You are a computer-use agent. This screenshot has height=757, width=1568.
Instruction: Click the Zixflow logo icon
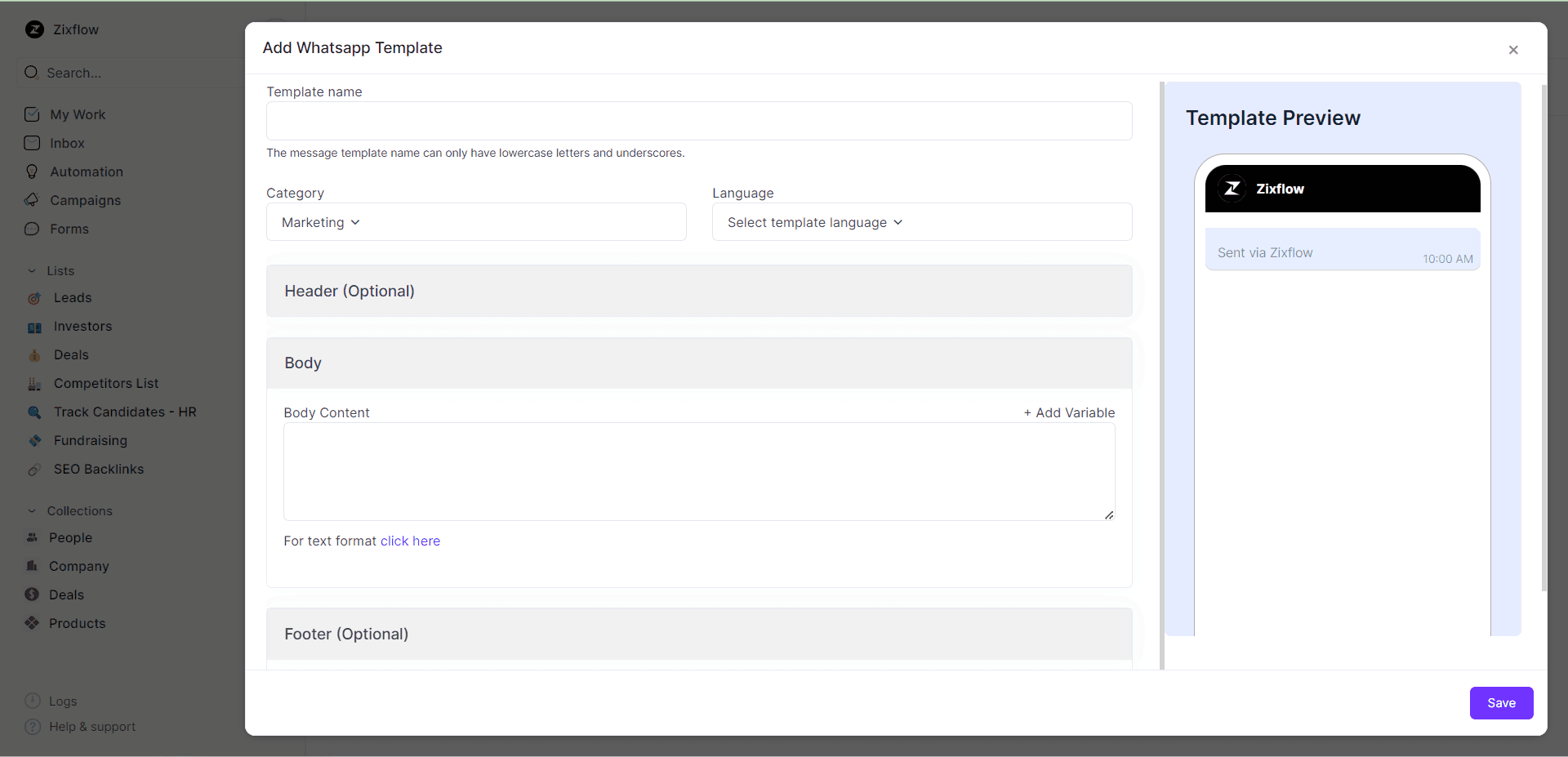[x=33, y=29]
